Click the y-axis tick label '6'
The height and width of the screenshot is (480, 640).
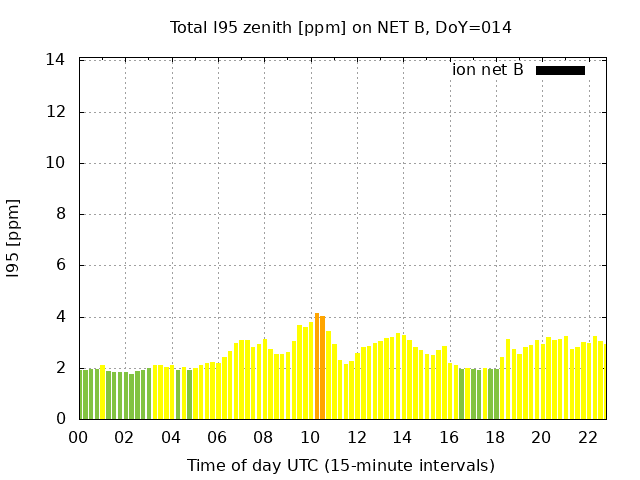pos(61,266)
